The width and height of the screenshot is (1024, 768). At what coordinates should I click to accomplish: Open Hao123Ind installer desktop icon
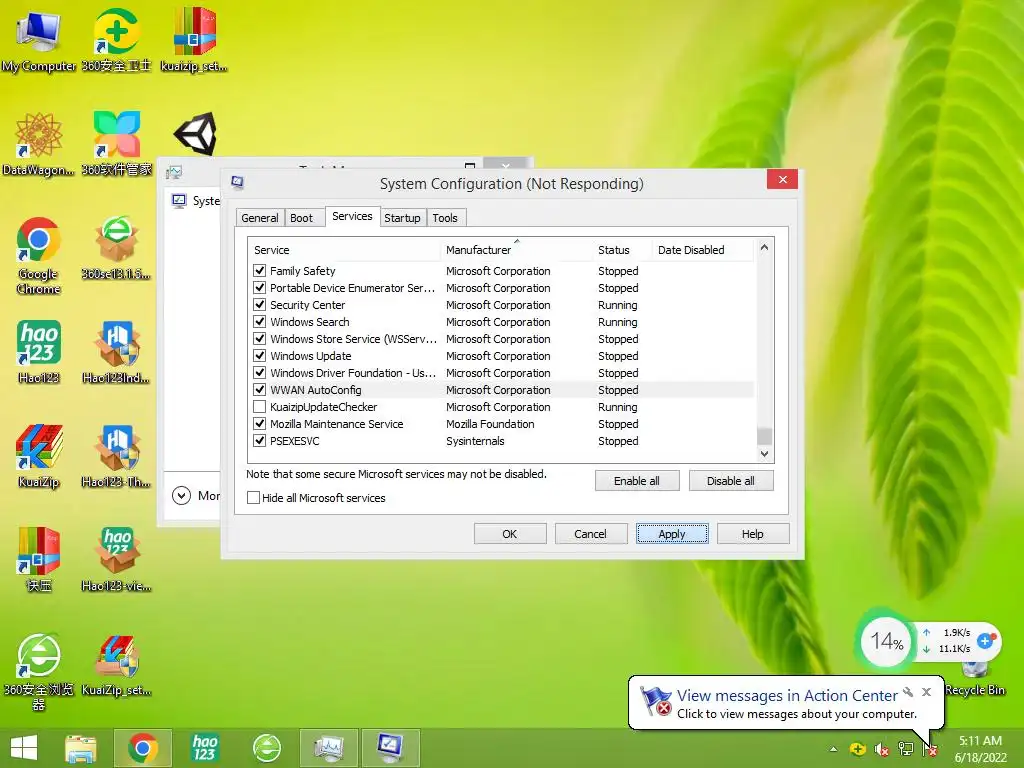point(116,352)
